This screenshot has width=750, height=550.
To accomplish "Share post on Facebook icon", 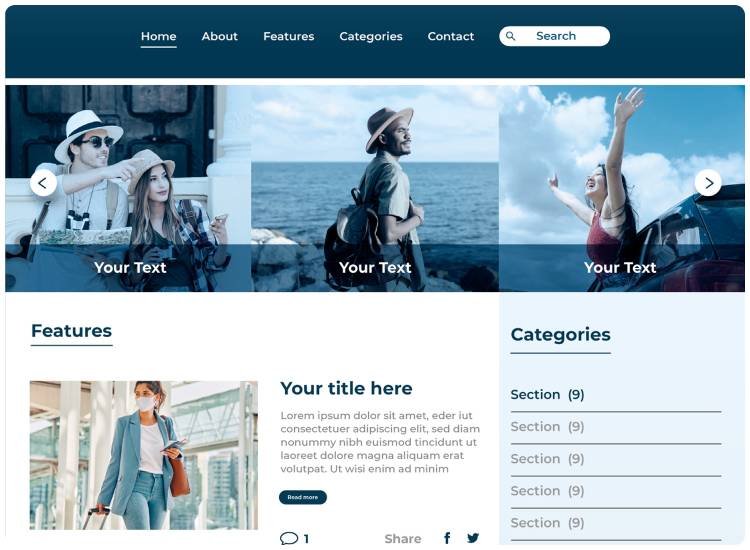I will point(447,538).
